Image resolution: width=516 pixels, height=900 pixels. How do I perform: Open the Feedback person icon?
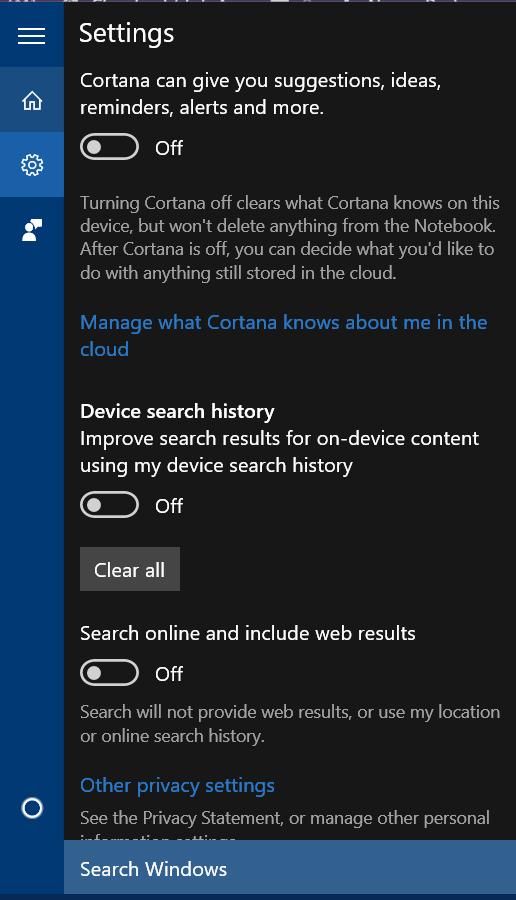tap(32, 230)
